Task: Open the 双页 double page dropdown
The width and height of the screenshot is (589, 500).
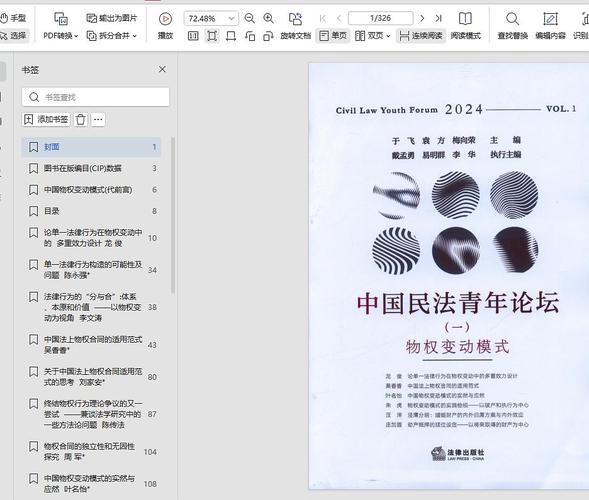Action: click(x=373, y=36)
